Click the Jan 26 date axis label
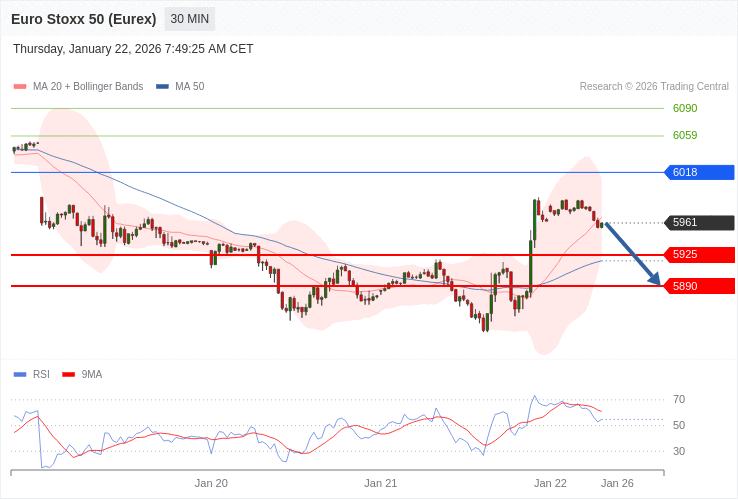Viewport: 738px width, 500px height. click(x=617, y=483)
